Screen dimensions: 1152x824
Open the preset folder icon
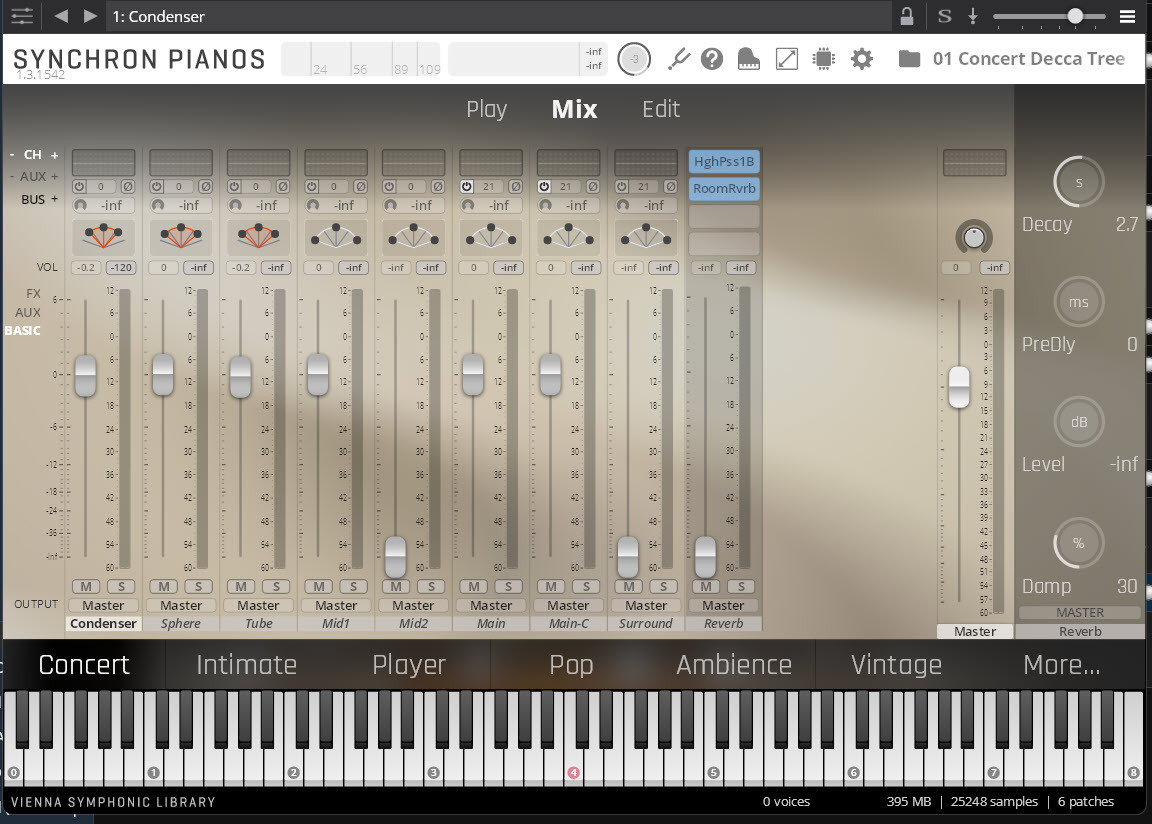point(909,59)
